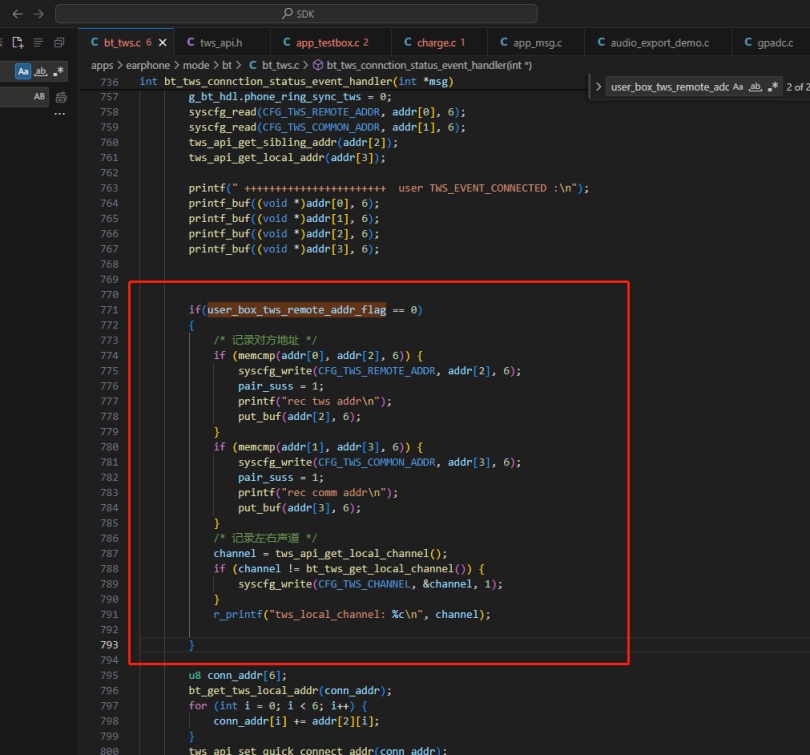
Task: Click line number 771 in the gutter
Action: click(110, 310)
